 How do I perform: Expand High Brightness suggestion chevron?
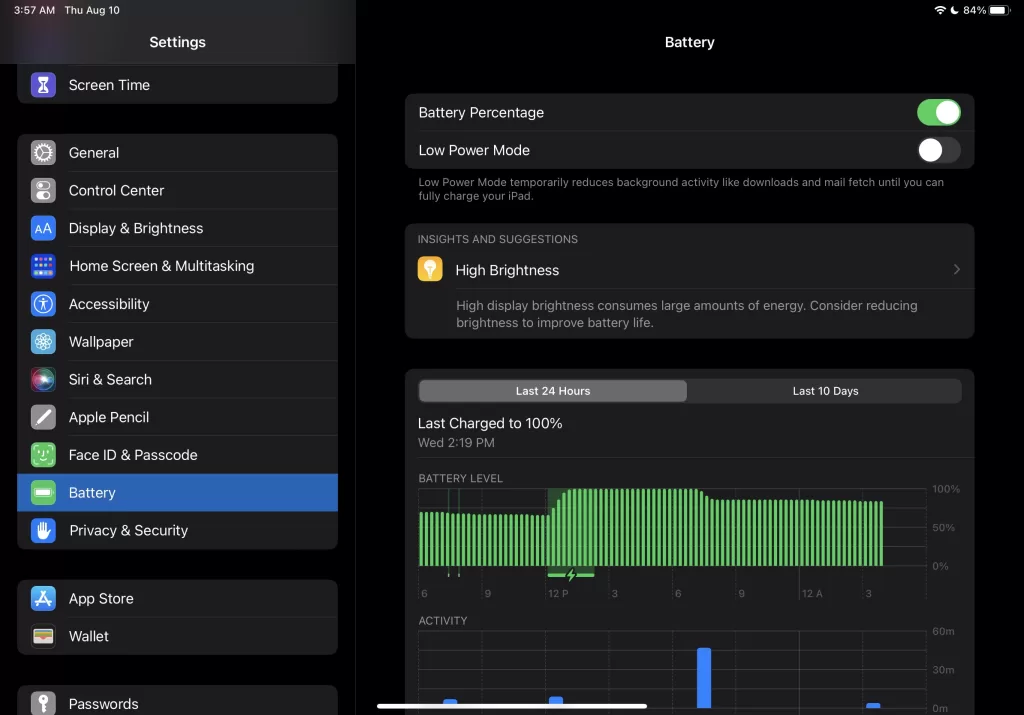tap(956, 270)
